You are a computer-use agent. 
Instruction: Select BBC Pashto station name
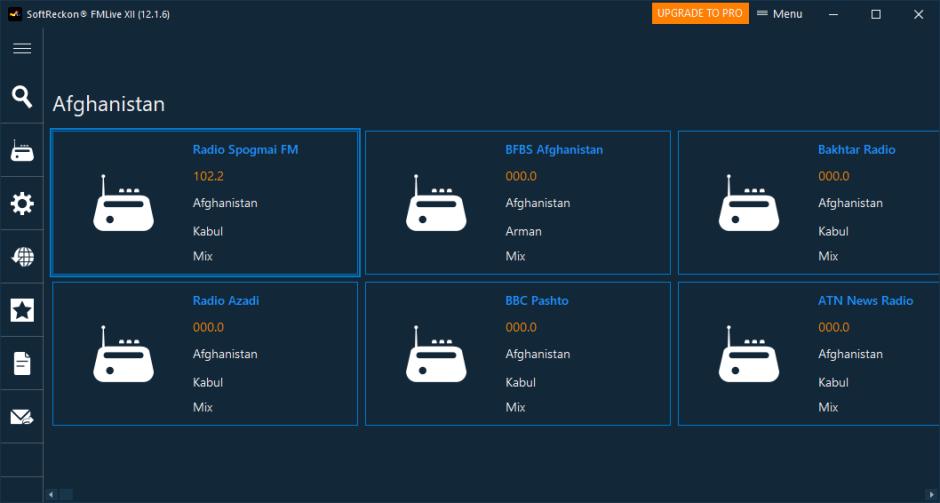537,301
